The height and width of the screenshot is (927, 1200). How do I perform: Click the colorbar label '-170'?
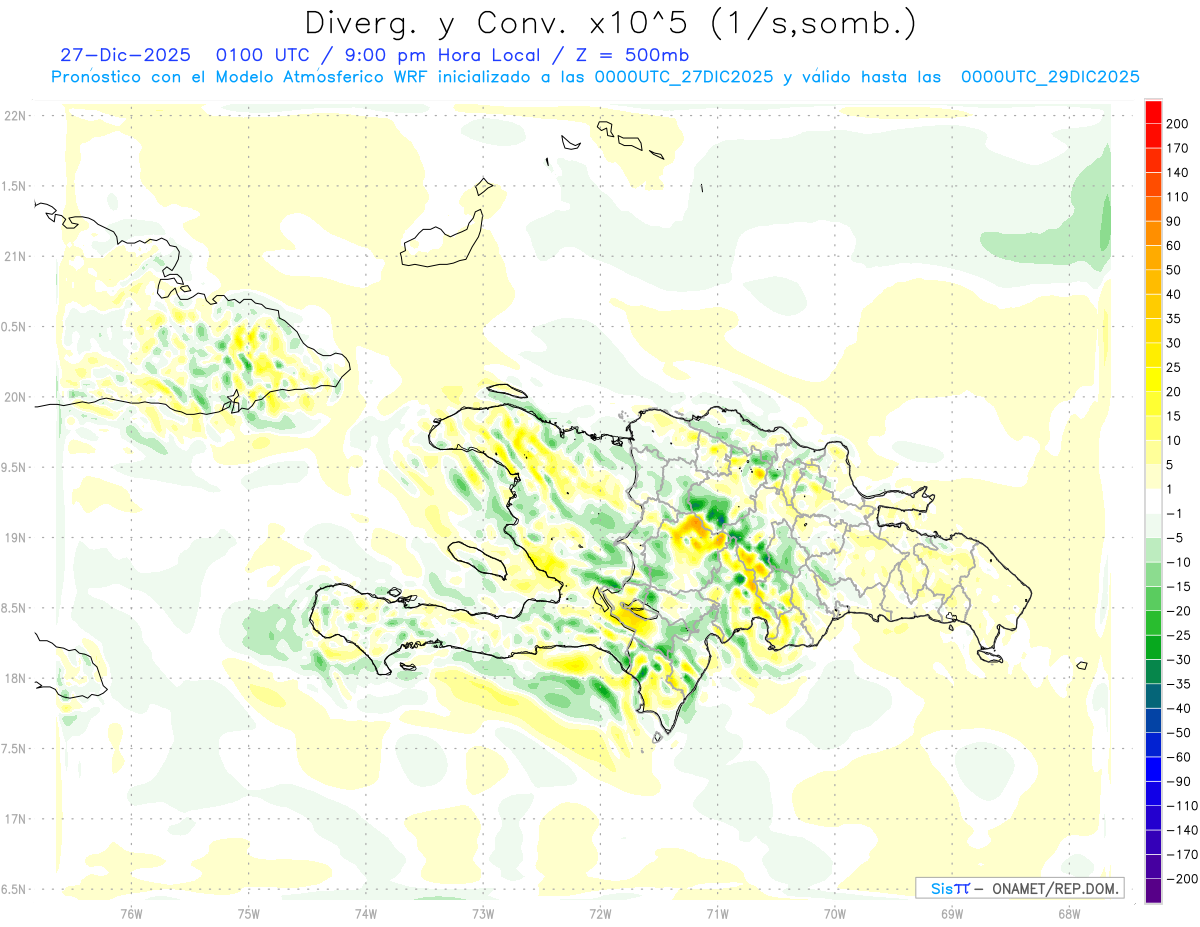click(x=1181, y=854)
